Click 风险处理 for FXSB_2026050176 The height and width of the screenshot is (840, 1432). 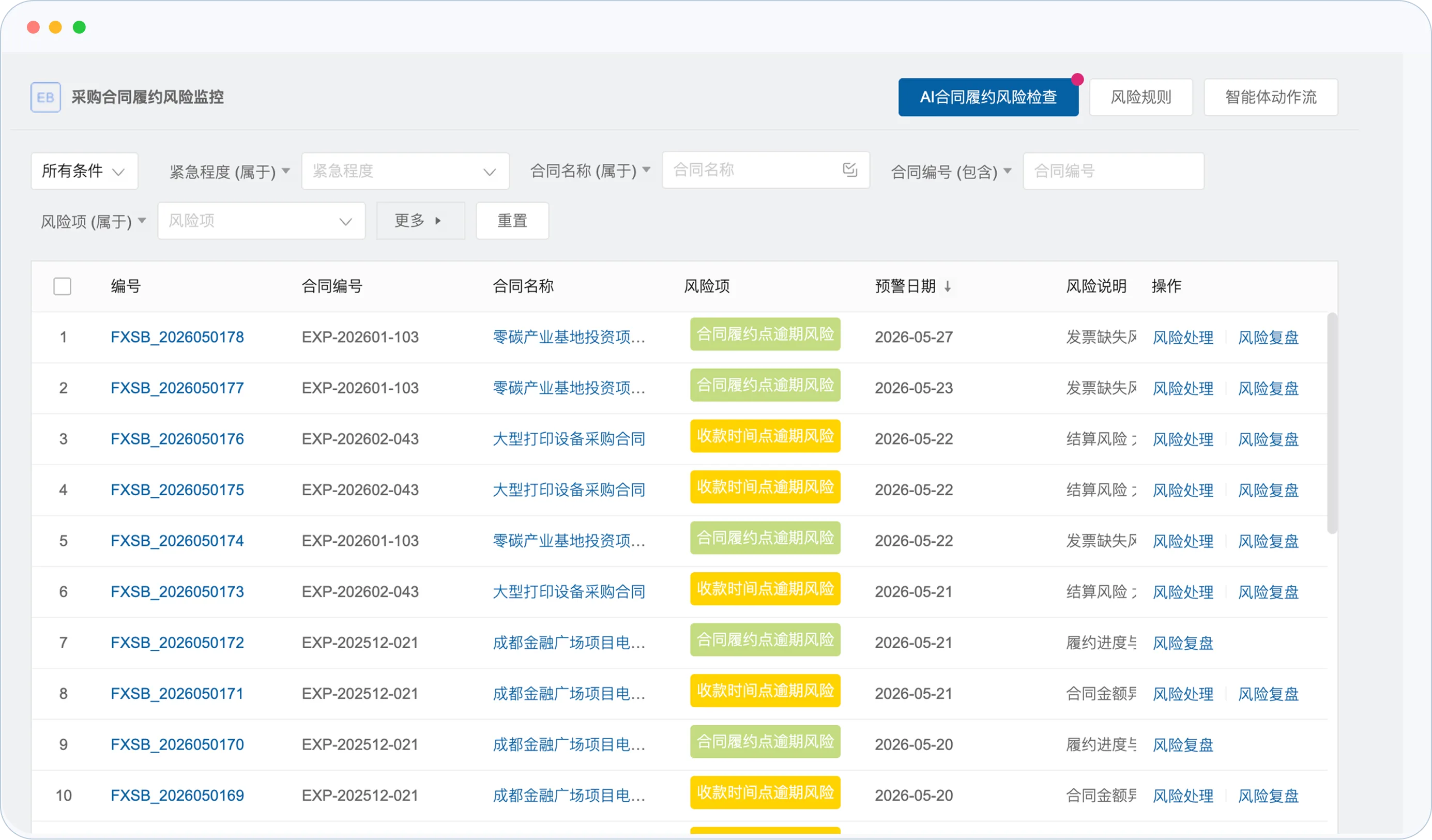tap(1183, 440)
